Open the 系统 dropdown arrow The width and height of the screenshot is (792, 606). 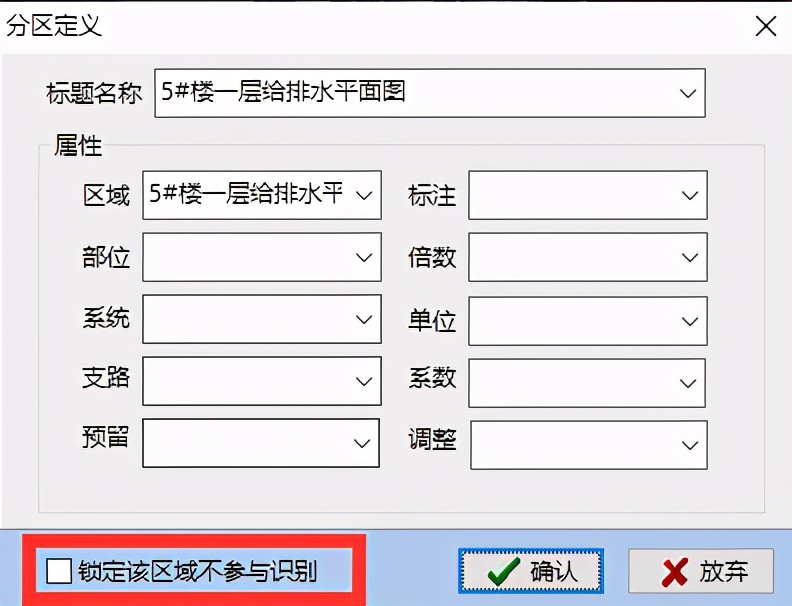(364, 319)
